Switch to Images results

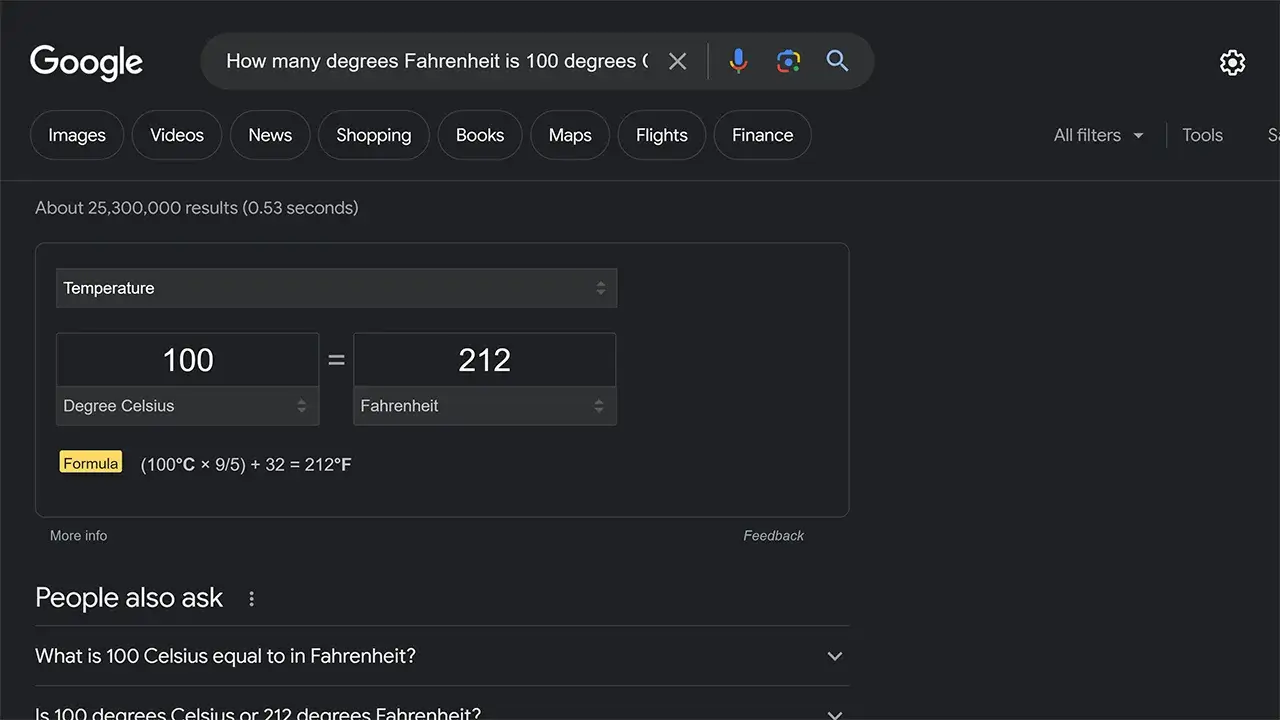click(x=77, y=135)
